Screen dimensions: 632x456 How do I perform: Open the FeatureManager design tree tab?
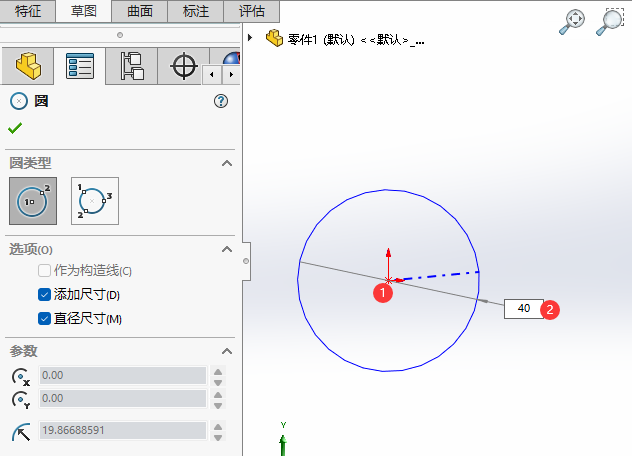pyautogui.click(x=28, y=66)
